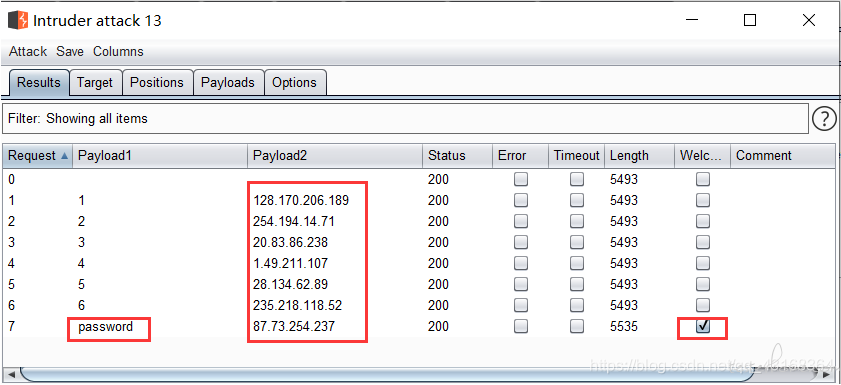Select payload 254.194.14.71
The image size is (841, 385).
click(x=294, y=221)
